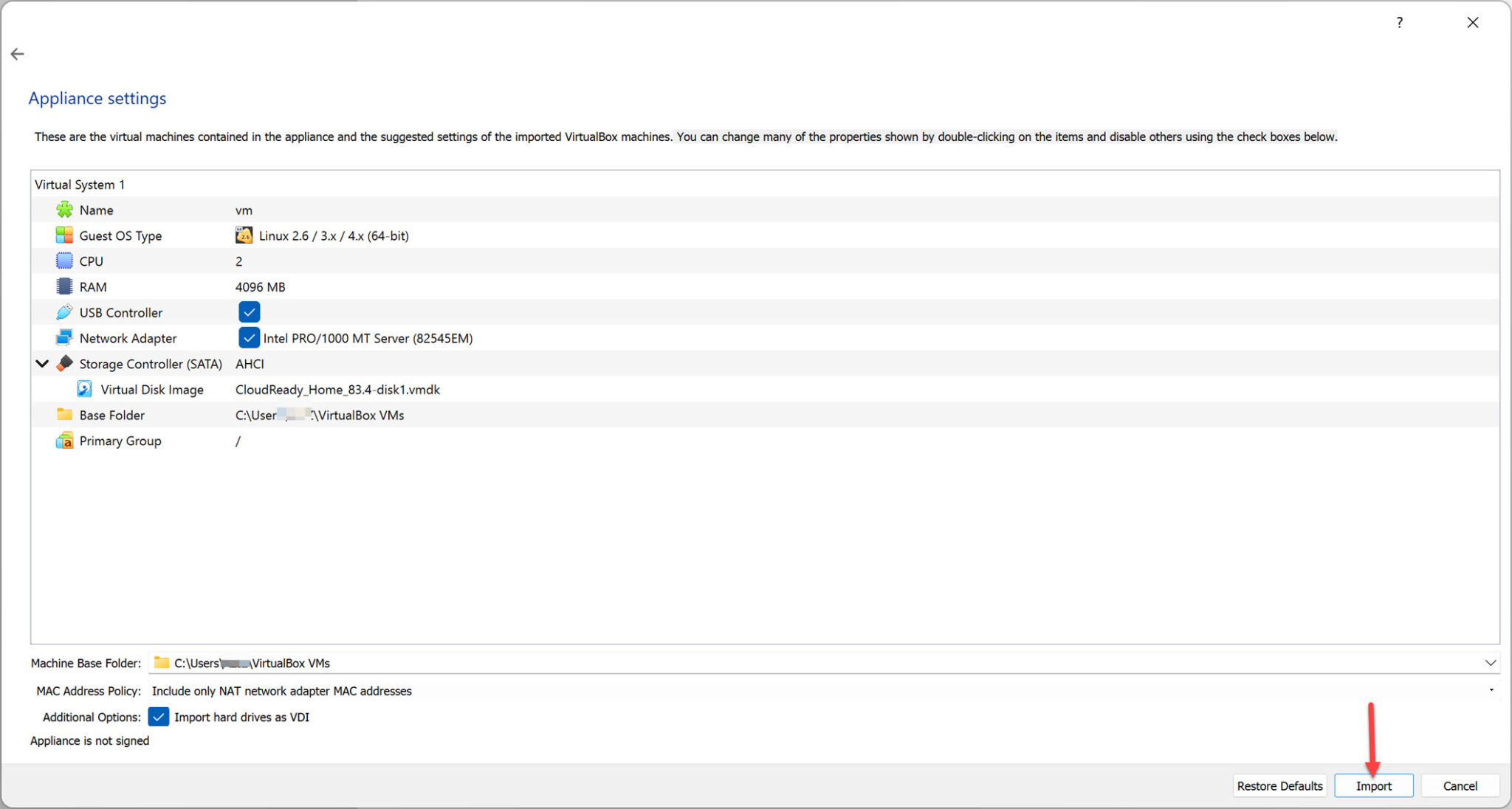The width and height of the screenshot is (1512, 809).
Task: Click the RAM memory icon
Action: coord(64,286)
